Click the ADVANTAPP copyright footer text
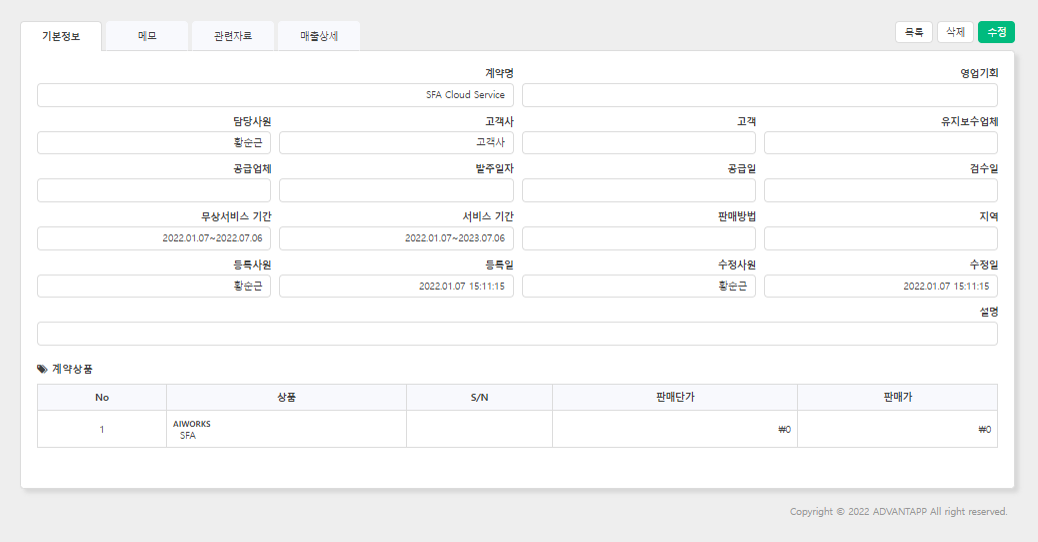Image resolution: width=1038 pixels, height=542 pixels. pyautogui.click(x=898, y=512)
